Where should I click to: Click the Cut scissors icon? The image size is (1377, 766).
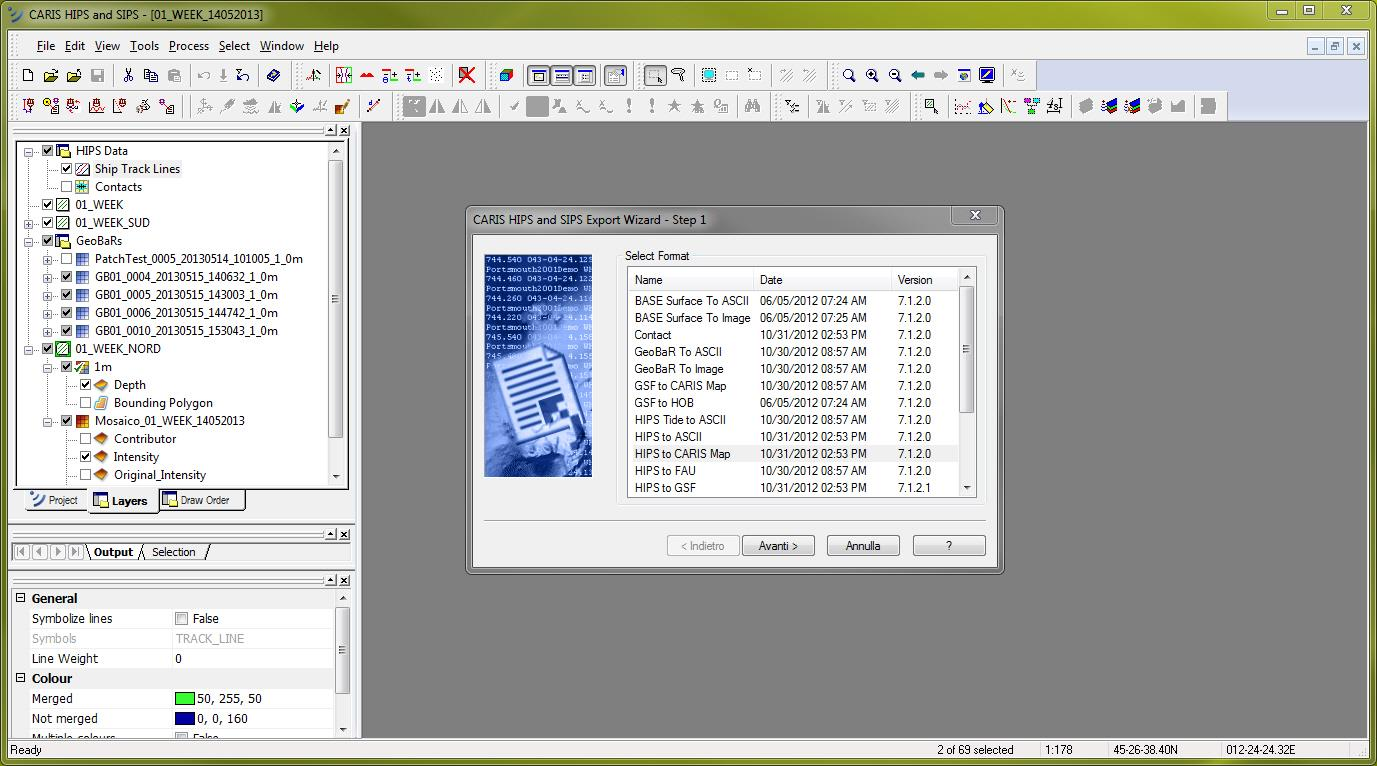(128, 75)
